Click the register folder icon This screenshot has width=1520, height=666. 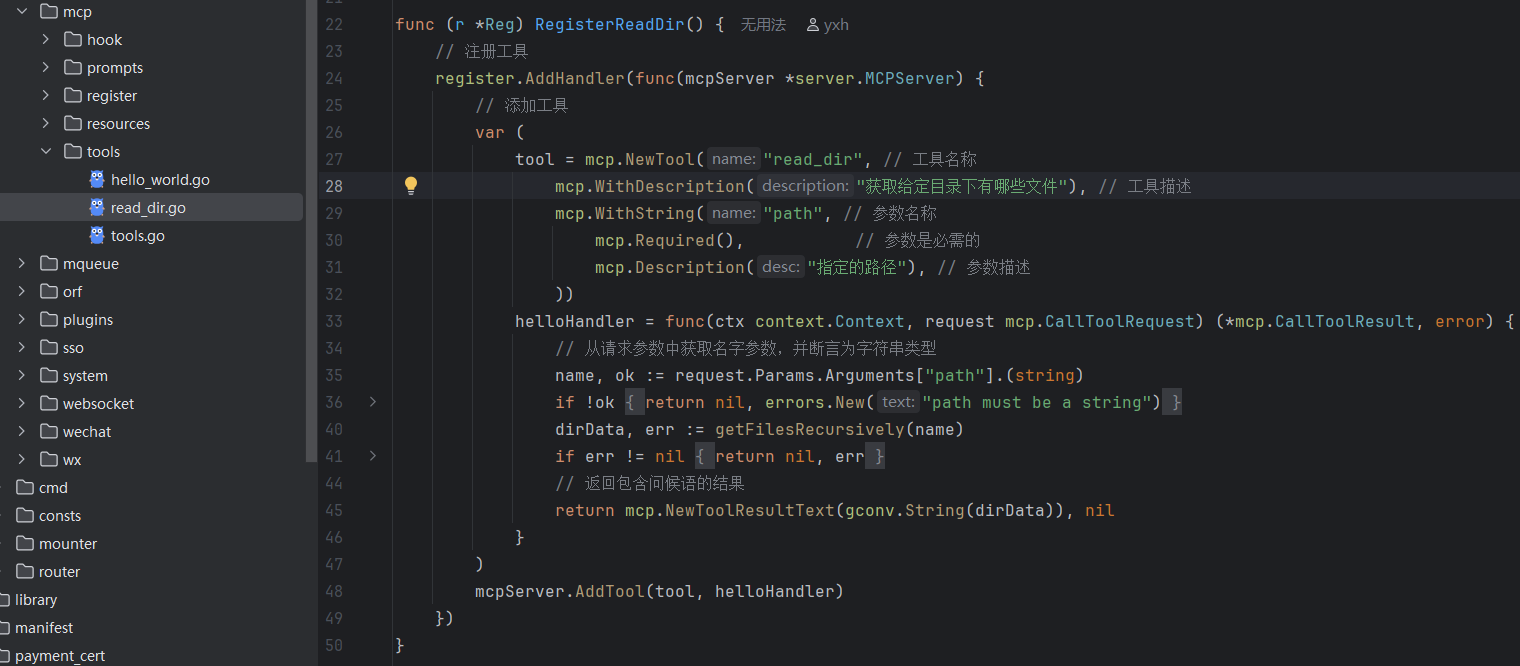point(72,96)
